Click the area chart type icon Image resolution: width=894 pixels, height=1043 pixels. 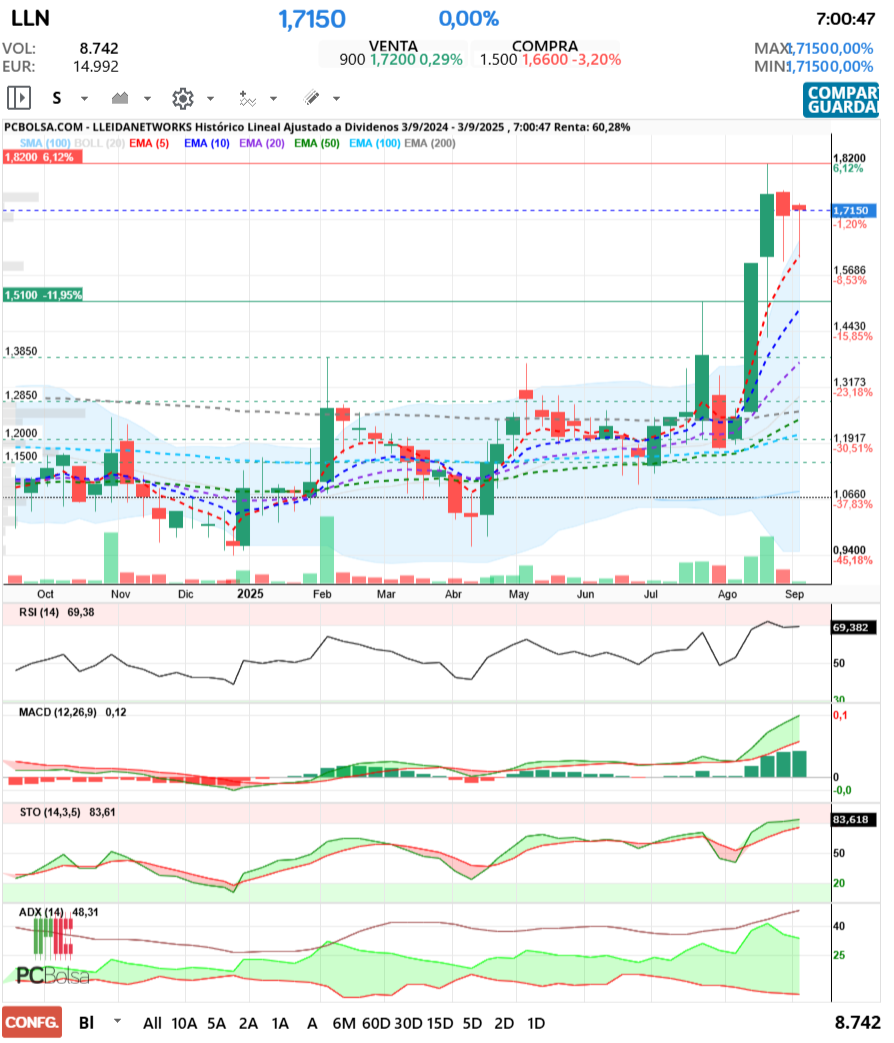pyautogui.click(x=120, y=98)
